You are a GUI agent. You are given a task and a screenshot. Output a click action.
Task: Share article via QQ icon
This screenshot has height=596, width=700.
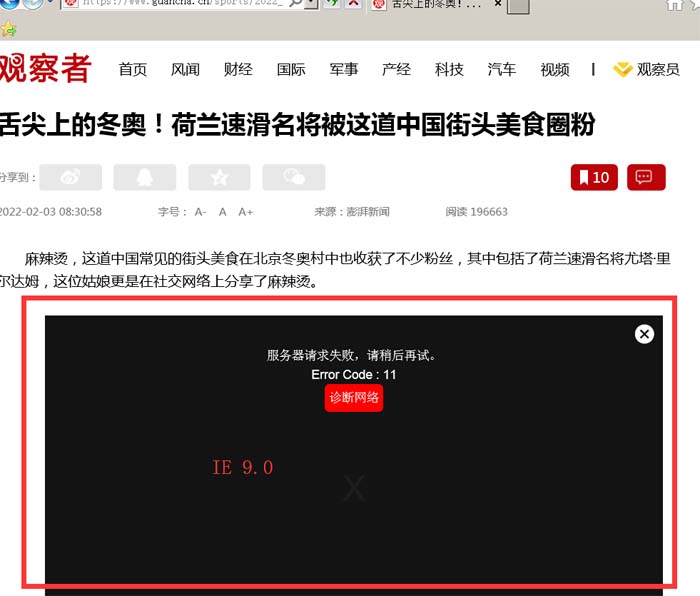coord(144,177)
